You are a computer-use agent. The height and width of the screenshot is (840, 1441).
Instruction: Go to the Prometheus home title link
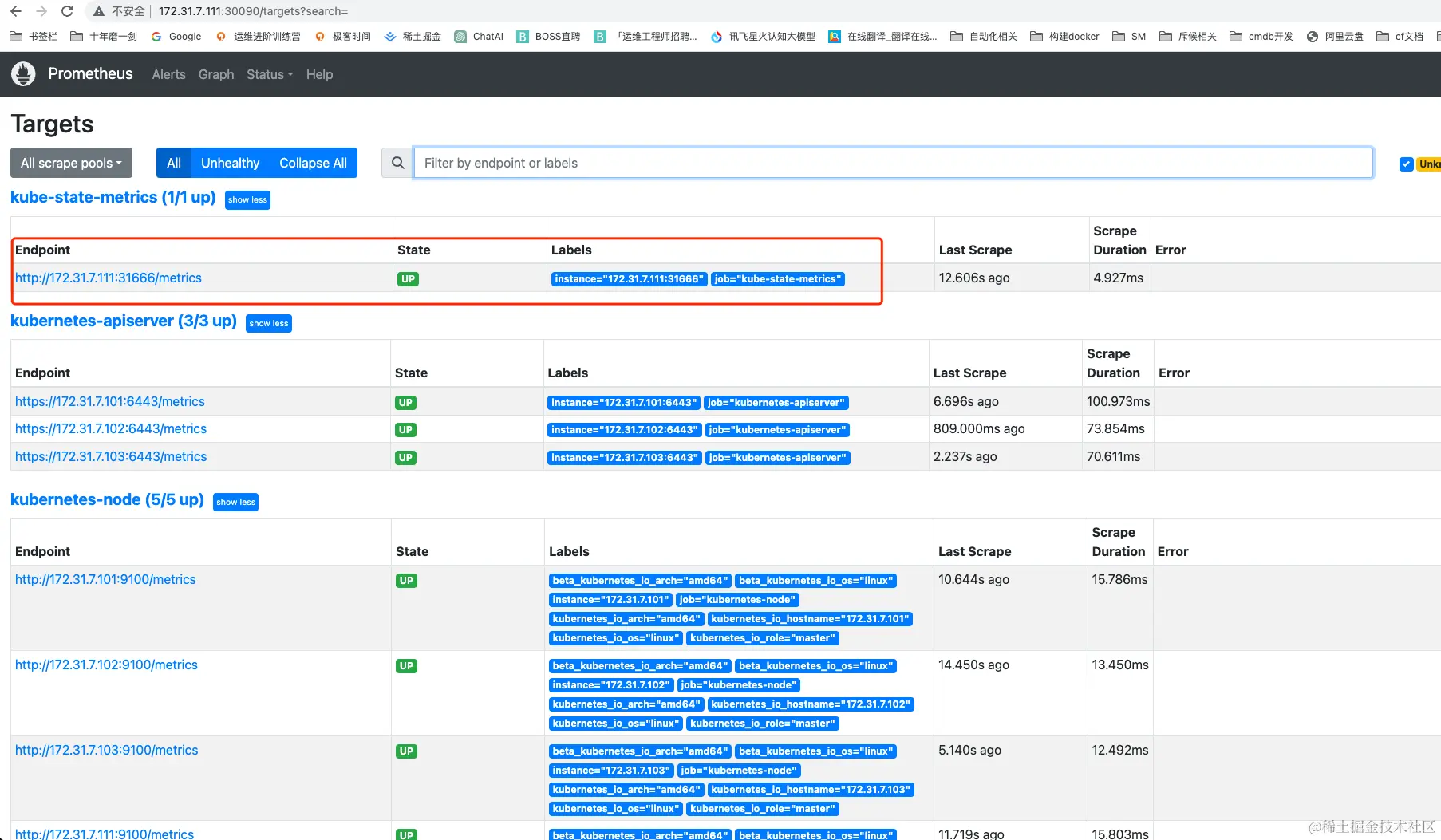coord(91,73)
